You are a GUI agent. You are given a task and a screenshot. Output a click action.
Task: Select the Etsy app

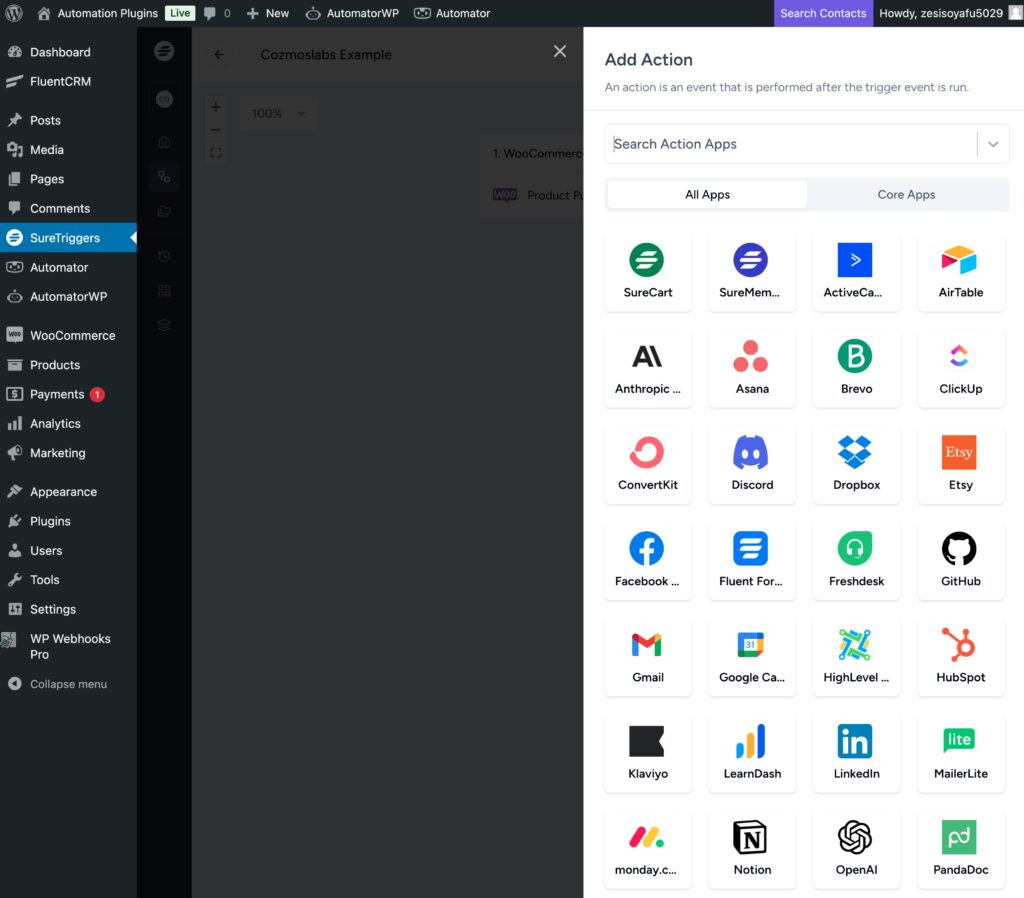[x=960, y=464]
